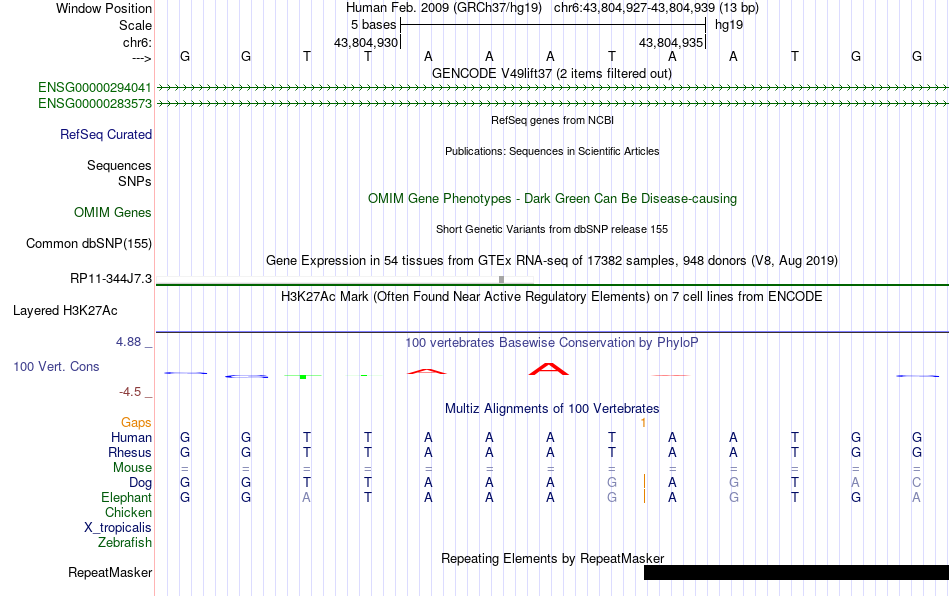This screenshot has height=596, width=950.
Task: Click the black RepeatMasker element bar
Action: tap(796, 572)
